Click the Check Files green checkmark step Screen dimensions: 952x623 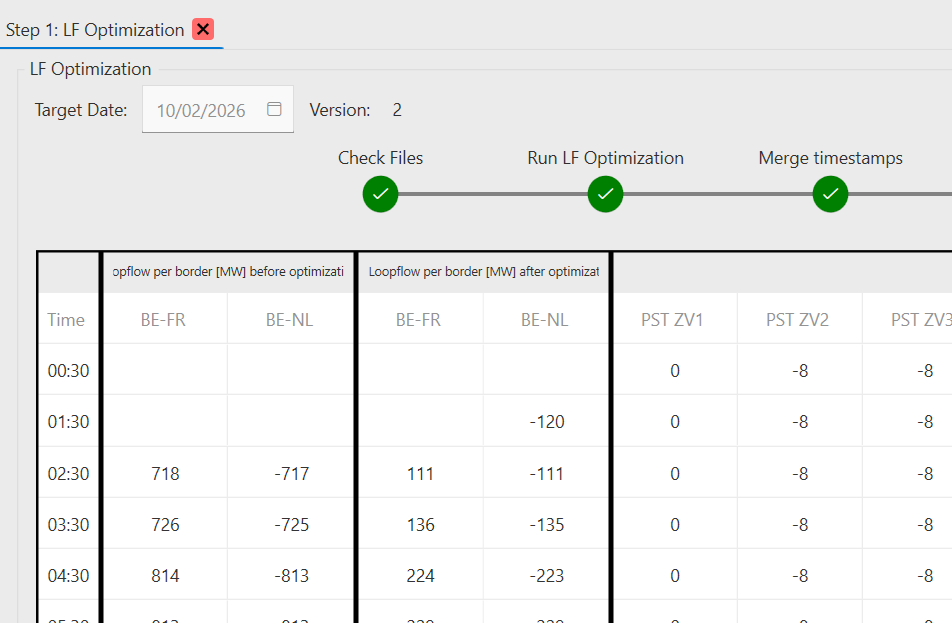(x=380, y=194)
